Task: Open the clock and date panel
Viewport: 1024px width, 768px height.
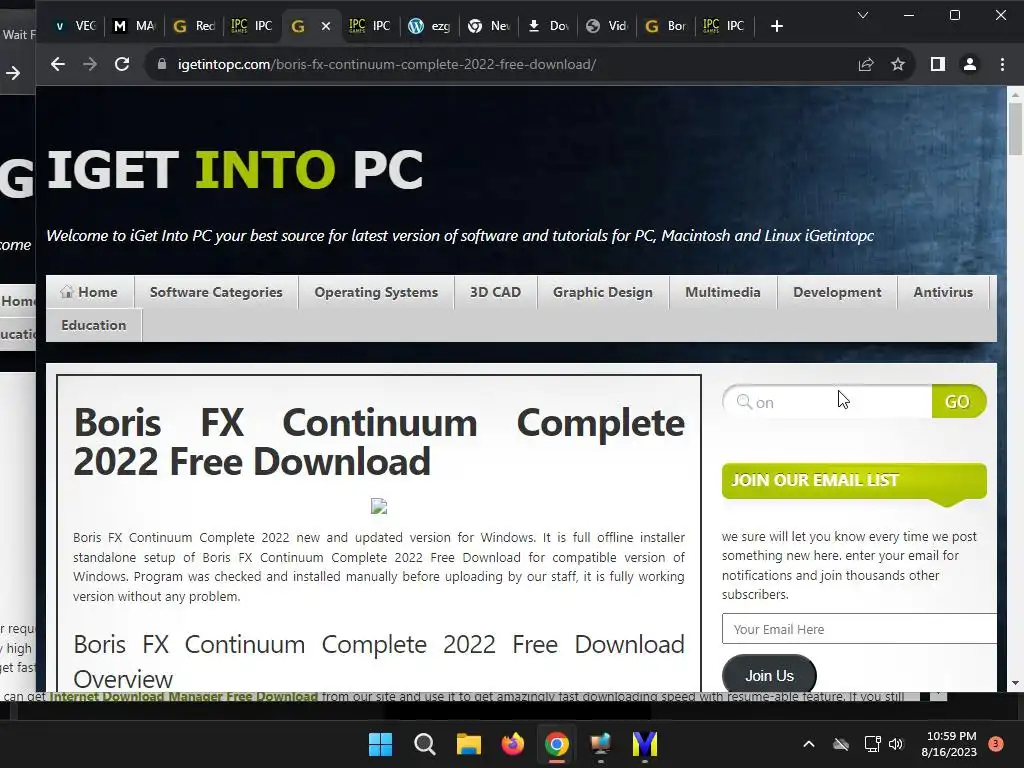Action: click(950, 744)
